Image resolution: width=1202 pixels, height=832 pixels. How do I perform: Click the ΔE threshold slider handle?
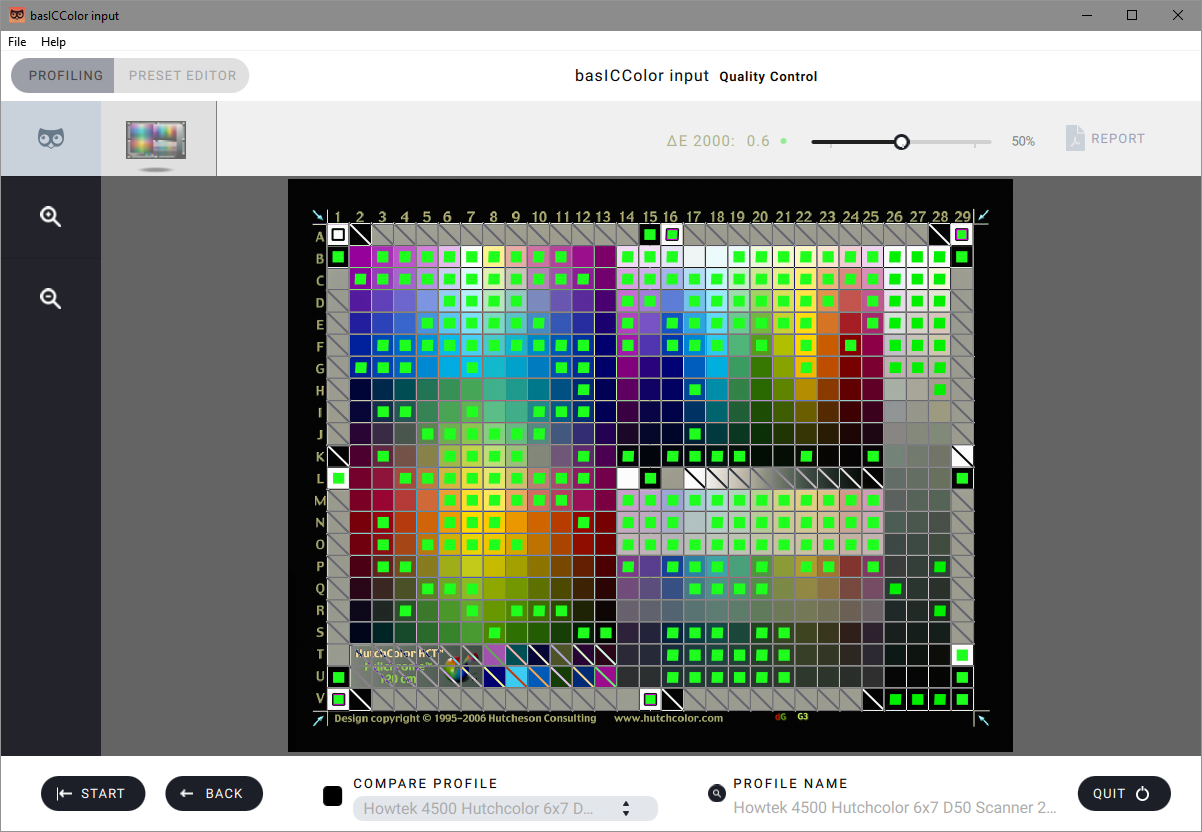coord(901,142)
